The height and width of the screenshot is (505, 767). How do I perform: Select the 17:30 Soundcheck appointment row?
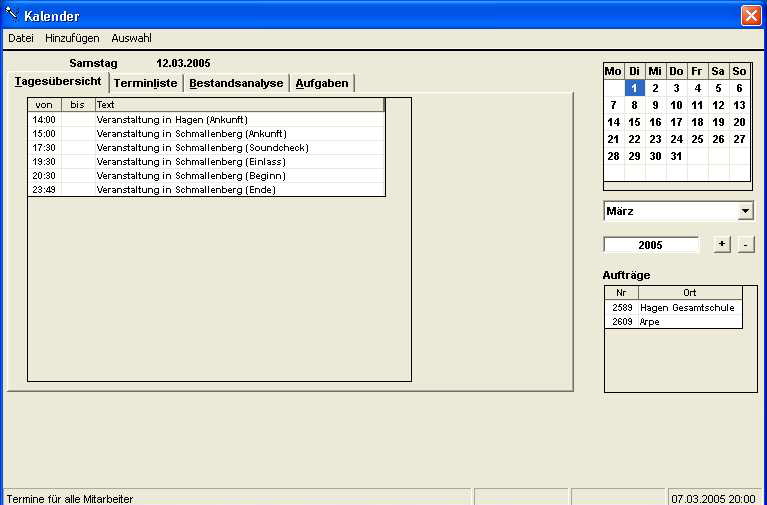point(205,147)
